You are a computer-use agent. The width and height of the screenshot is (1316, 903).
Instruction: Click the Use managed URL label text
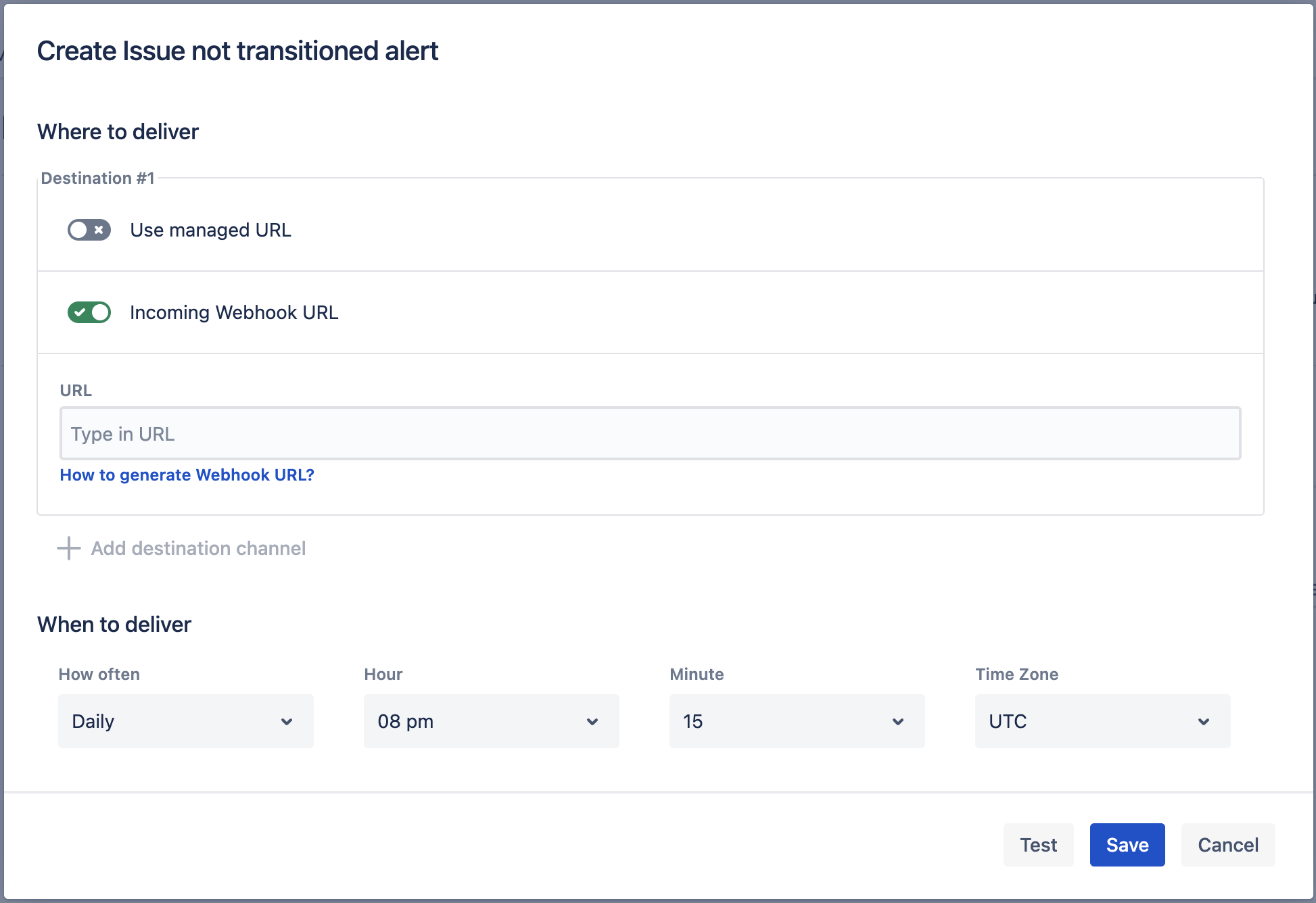coord(210,230)
